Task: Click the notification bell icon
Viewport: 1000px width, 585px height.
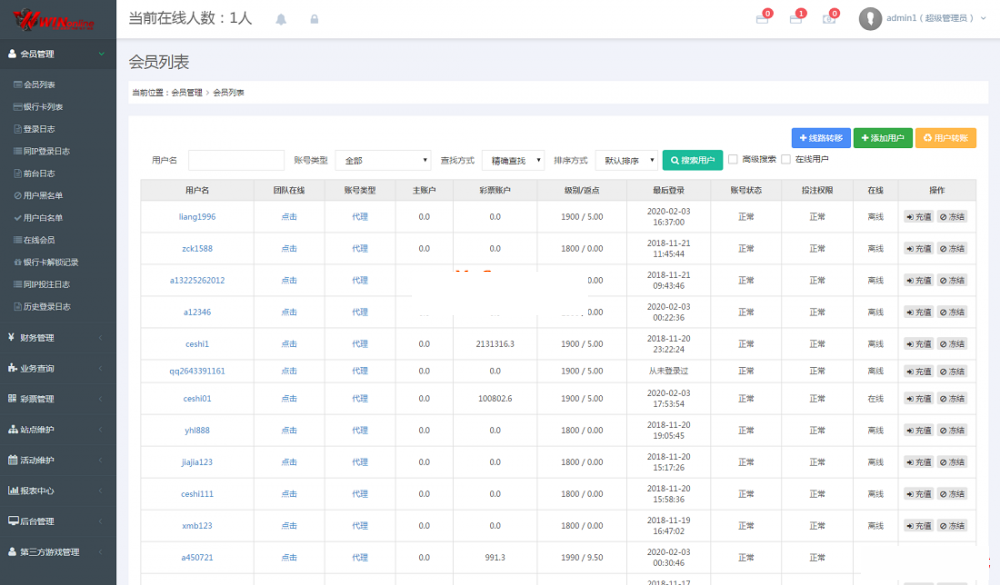Action: click(281, 19)
